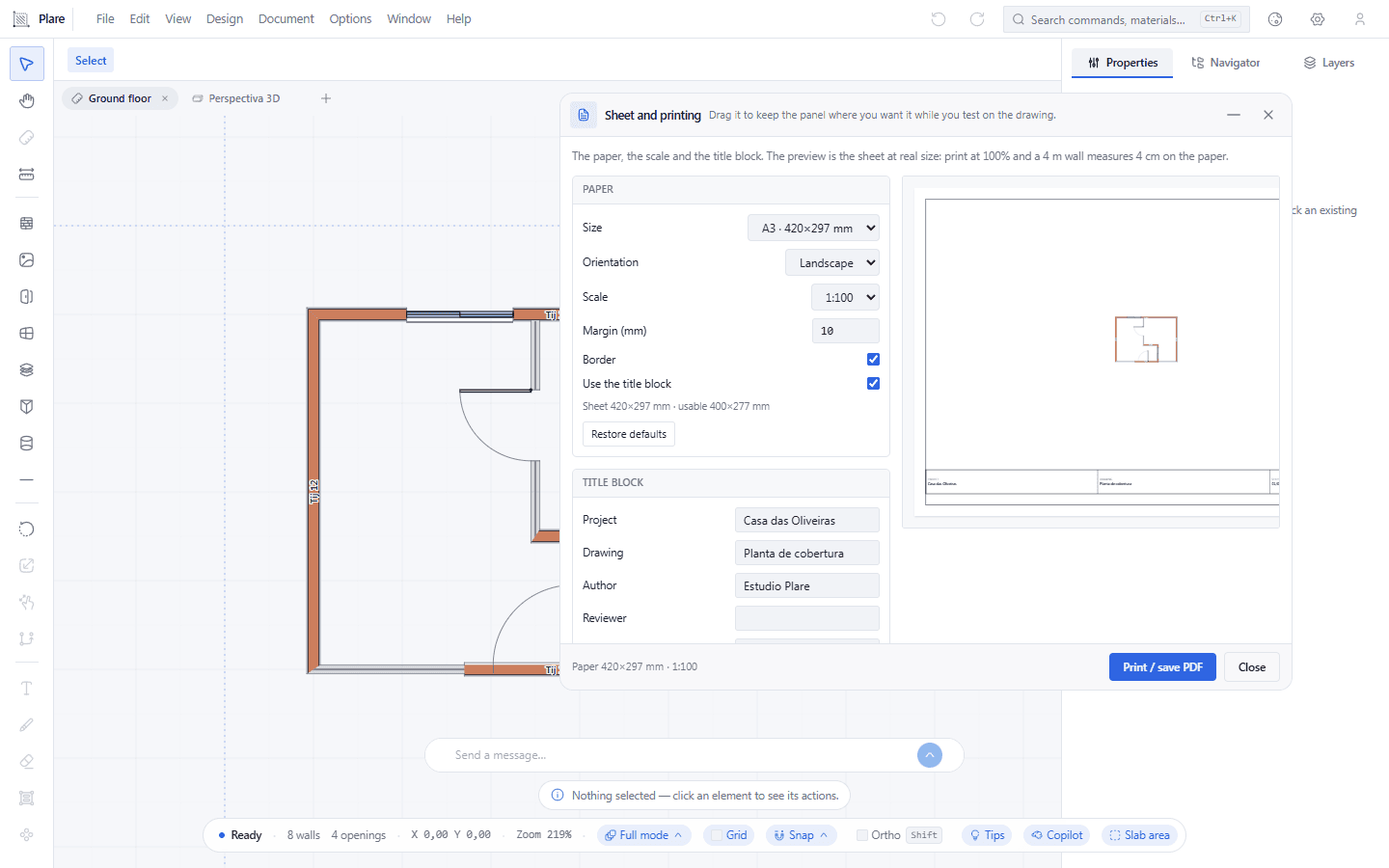This screenshot has height=868, width=1389.
Task: Uncheck the Use the title block checkbox
Action: [x=873, y=383]
